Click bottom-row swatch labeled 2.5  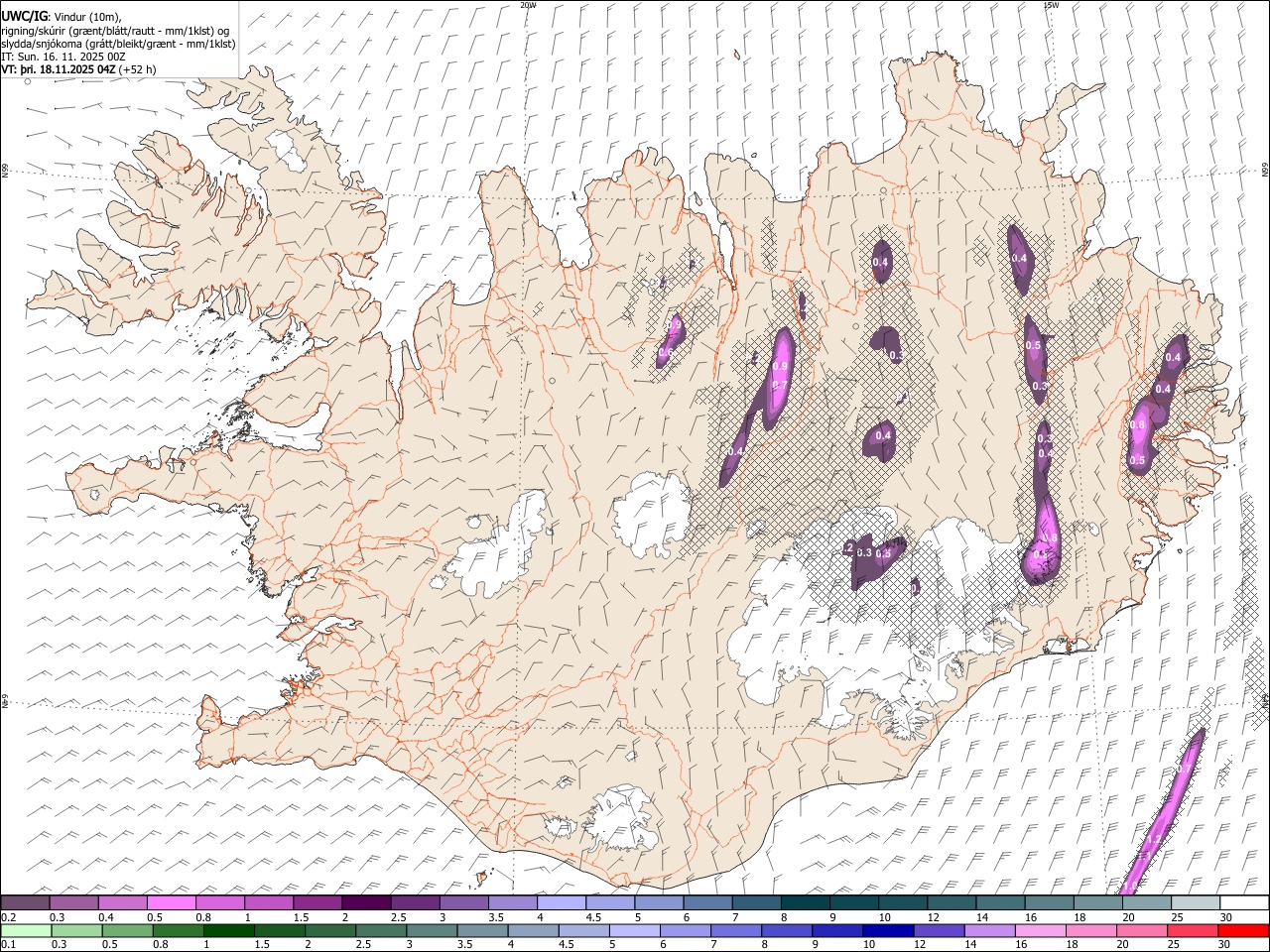(382, 930)
